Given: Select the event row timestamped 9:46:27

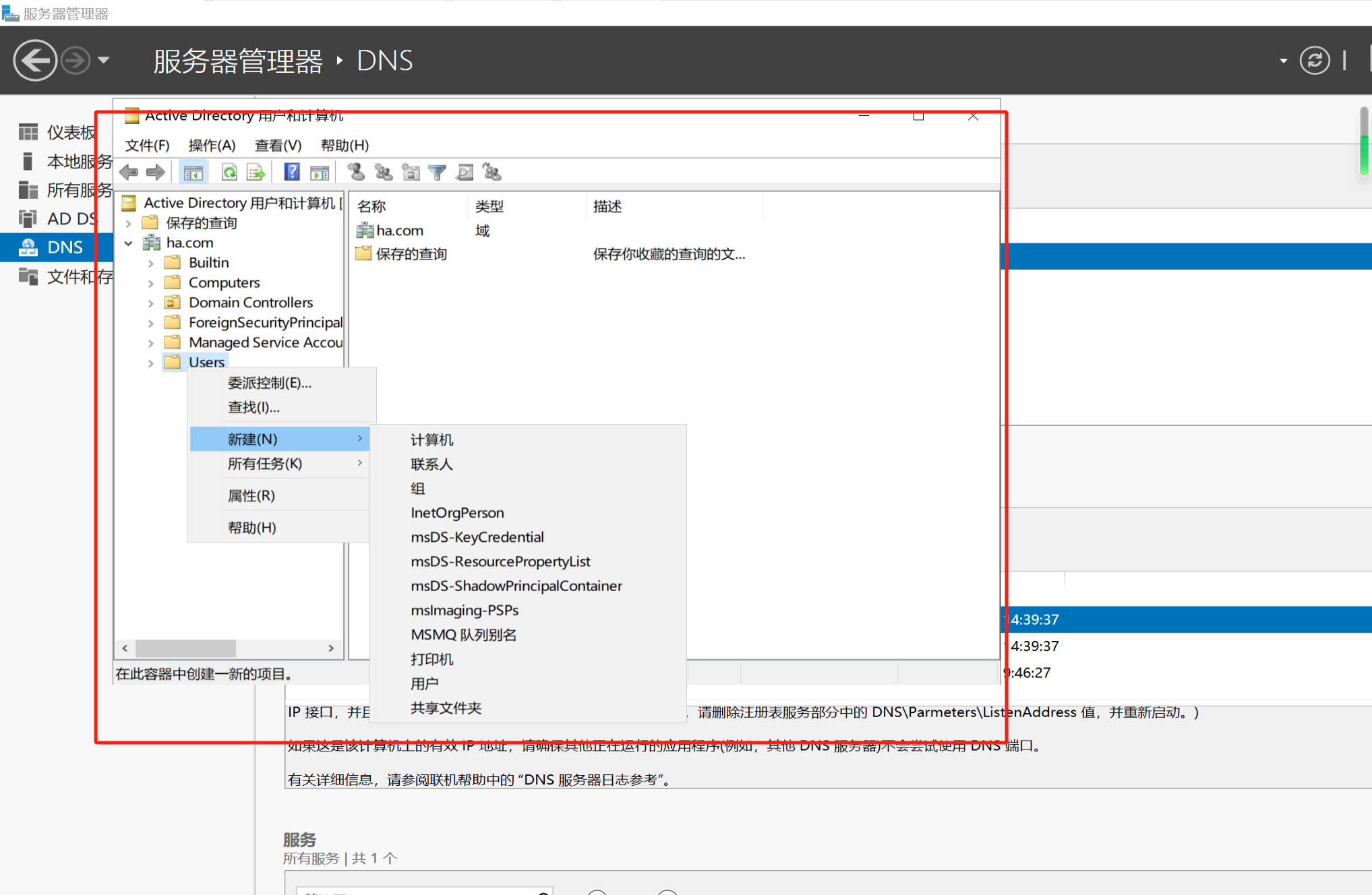Looking at the screenshot, I should click(x=1187, y=673).
